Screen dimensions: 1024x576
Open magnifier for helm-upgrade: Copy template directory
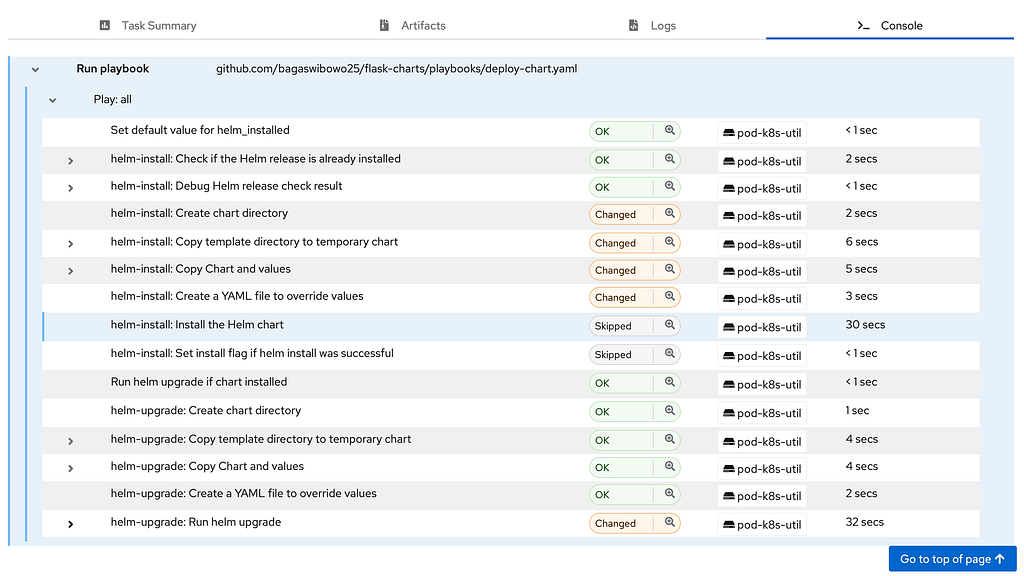click(x=669, y=440)
